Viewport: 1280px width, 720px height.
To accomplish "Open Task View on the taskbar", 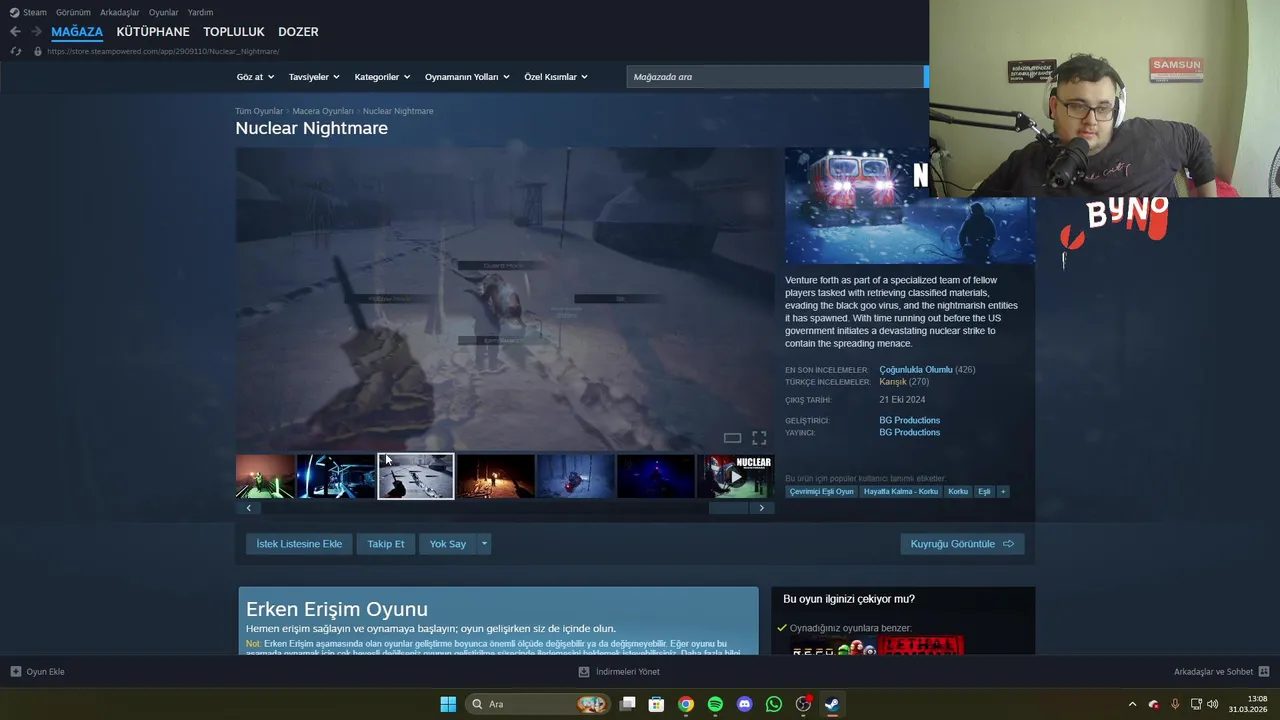I will tap(627, 704).
